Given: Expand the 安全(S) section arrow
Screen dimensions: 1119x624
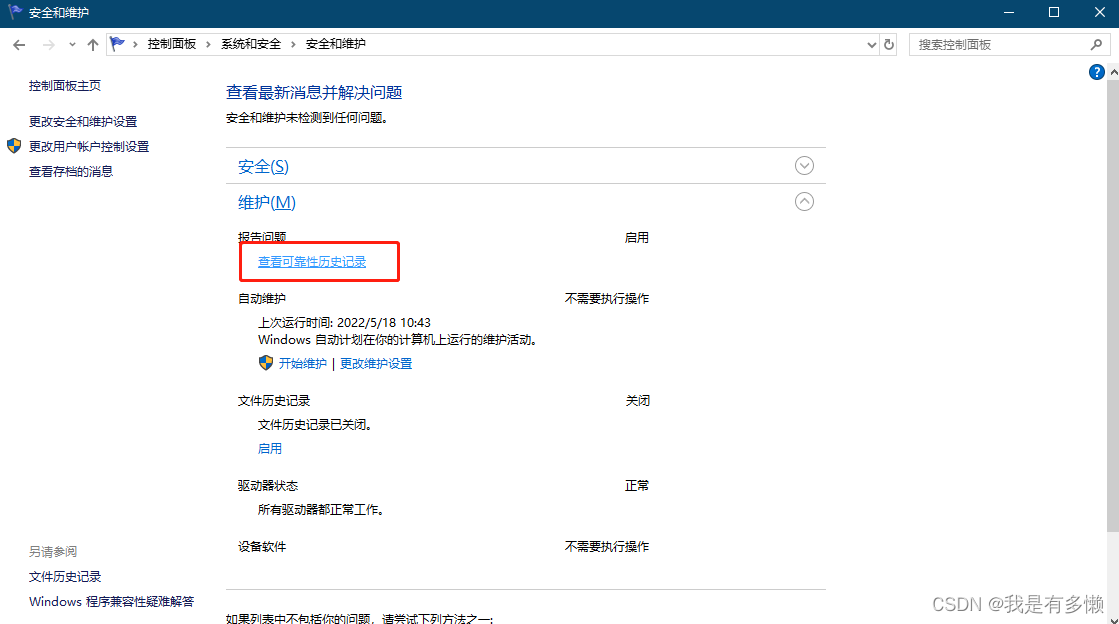Looking at the screenshot, I should point(804,166).
